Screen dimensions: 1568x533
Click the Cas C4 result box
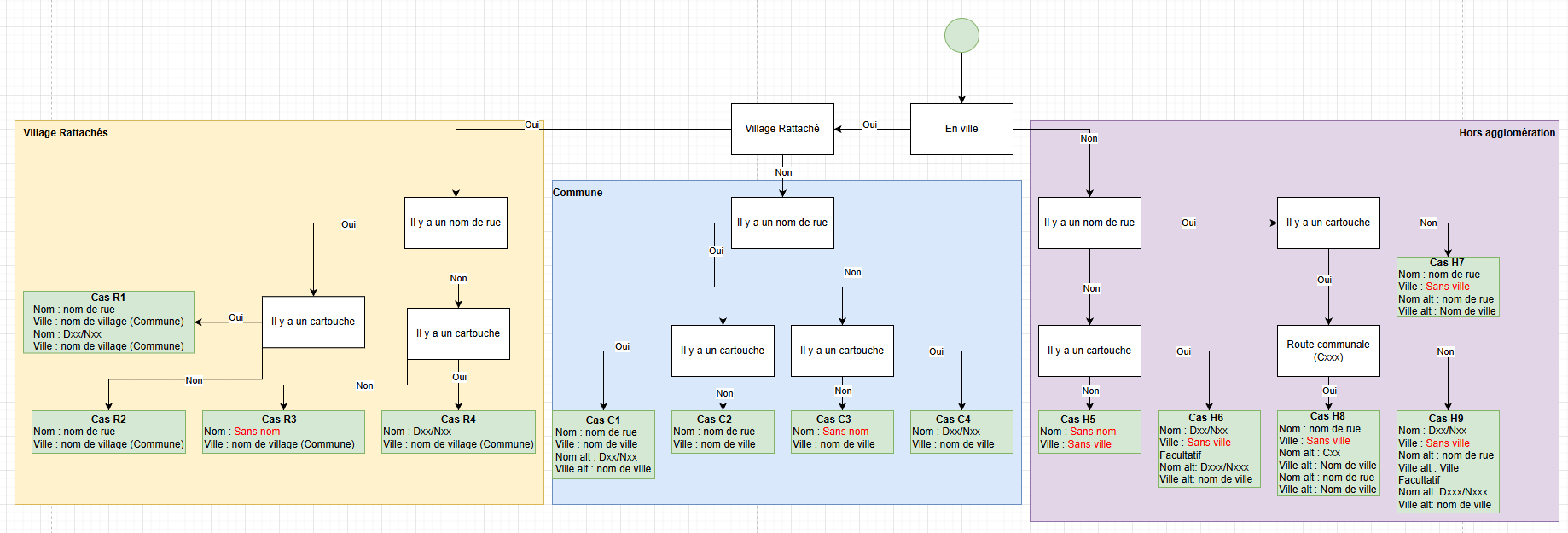961,432
